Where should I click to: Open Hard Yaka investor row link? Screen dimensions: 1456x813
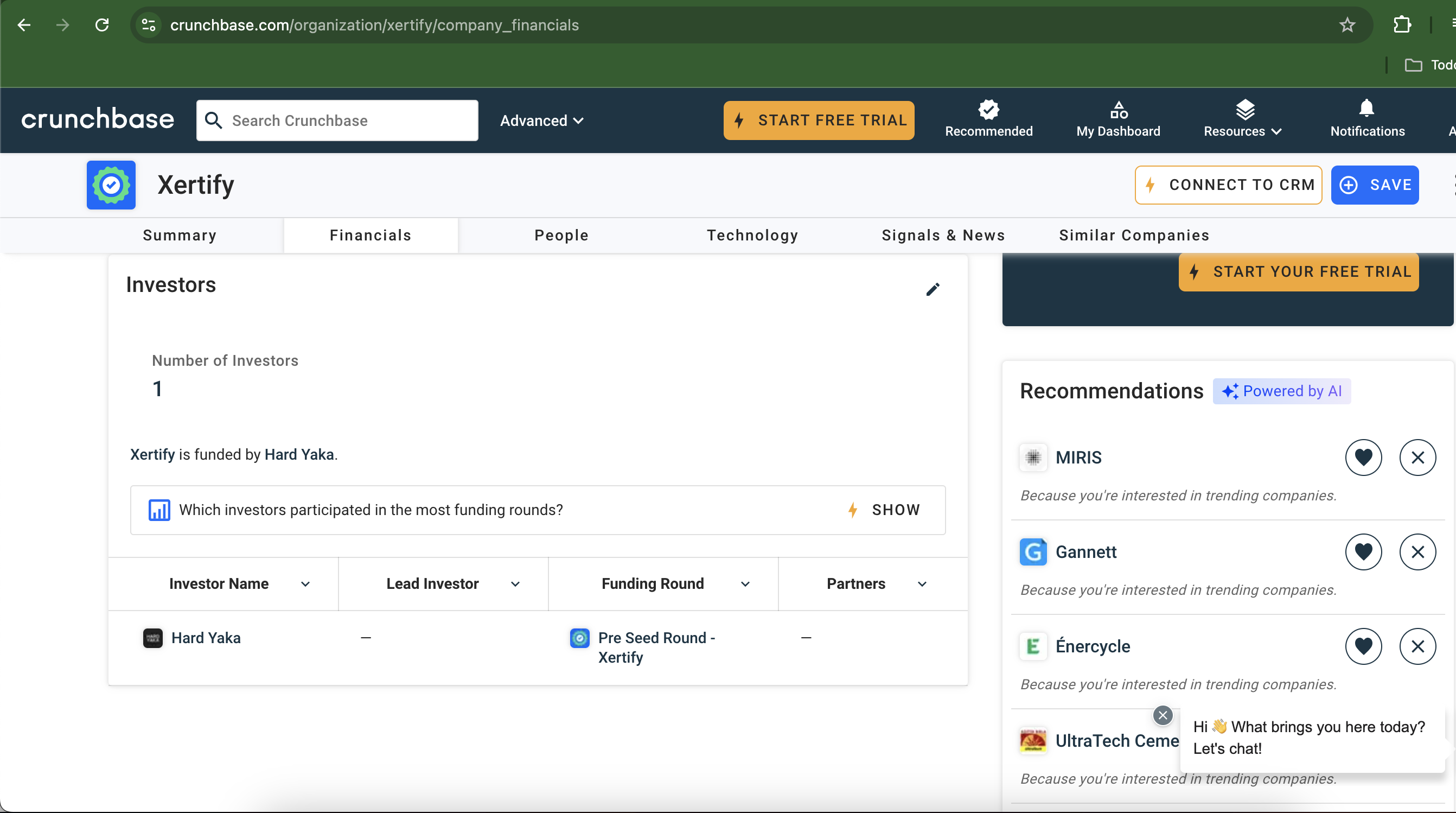[x=206, y=638]
